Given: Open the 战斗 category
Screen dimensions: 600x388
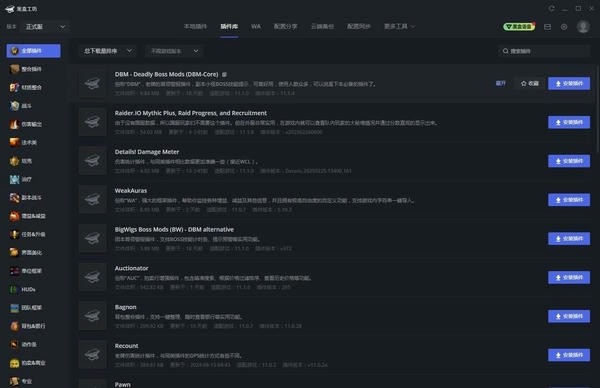Looking at the screenshot, I should pos(33,106).
